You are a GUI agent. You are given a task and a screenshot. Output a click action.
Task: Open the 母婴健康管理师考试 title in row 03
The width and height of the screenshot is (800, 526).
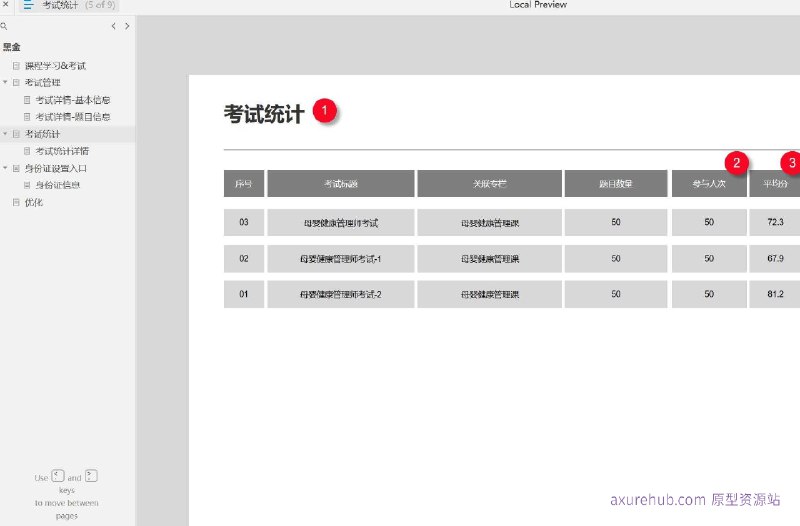coord(341,223)
